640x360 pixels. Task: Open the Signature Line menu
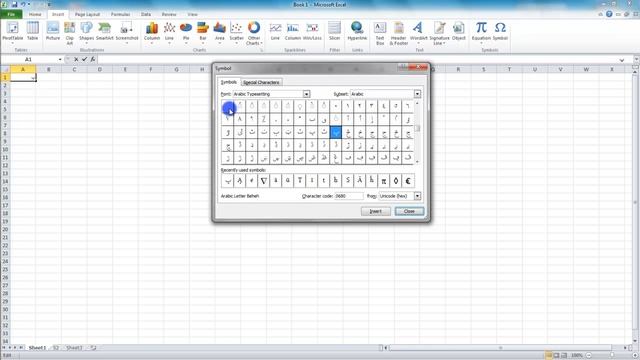tap(439, 33)
